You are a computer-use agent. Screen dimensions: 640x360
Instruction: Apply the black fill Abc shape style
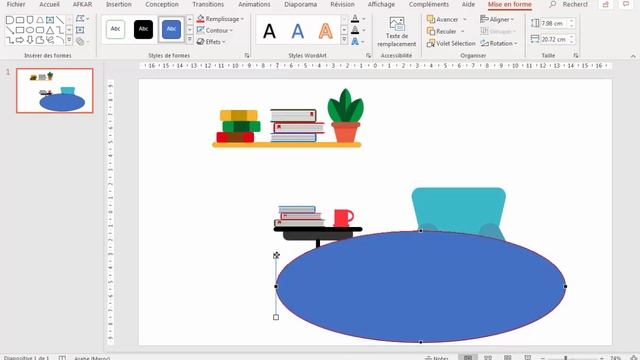pyautogui.click(x=143, y=29)
